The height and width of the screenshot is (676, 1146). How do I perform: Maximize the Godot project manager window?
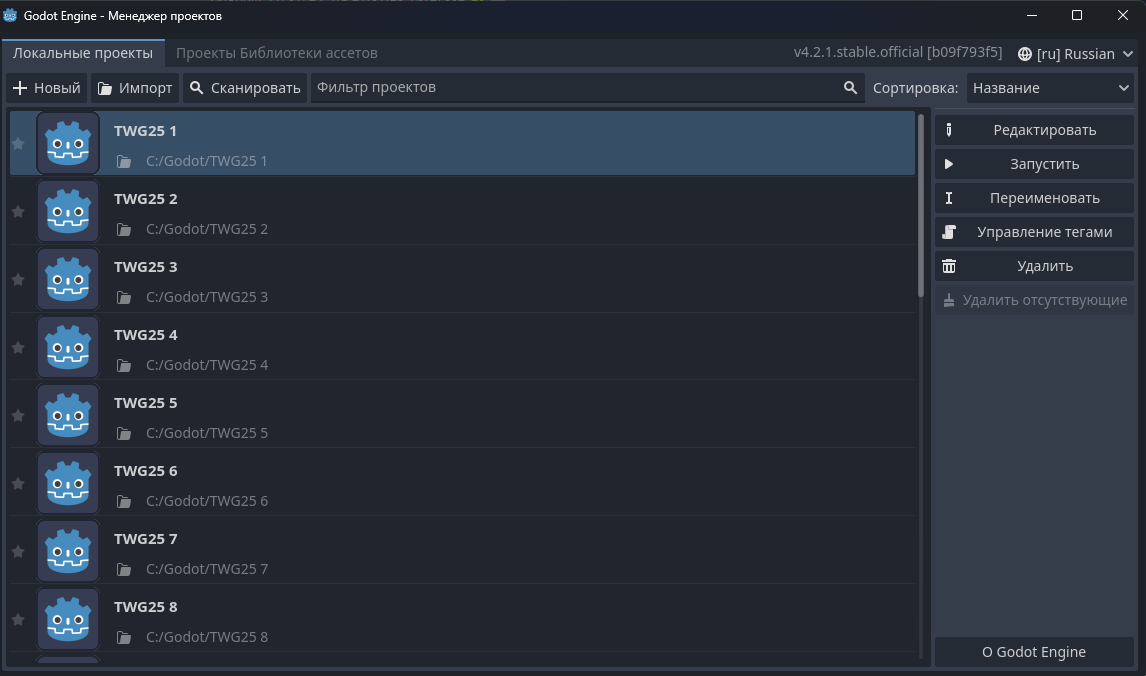(1077, 15)
